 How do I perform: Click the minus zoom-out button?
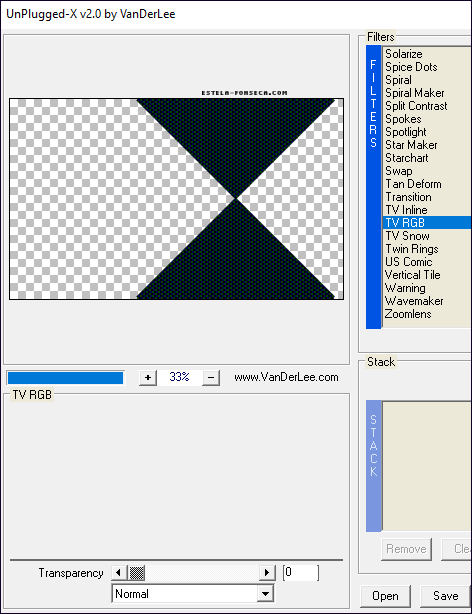click(x=211, y=377)
